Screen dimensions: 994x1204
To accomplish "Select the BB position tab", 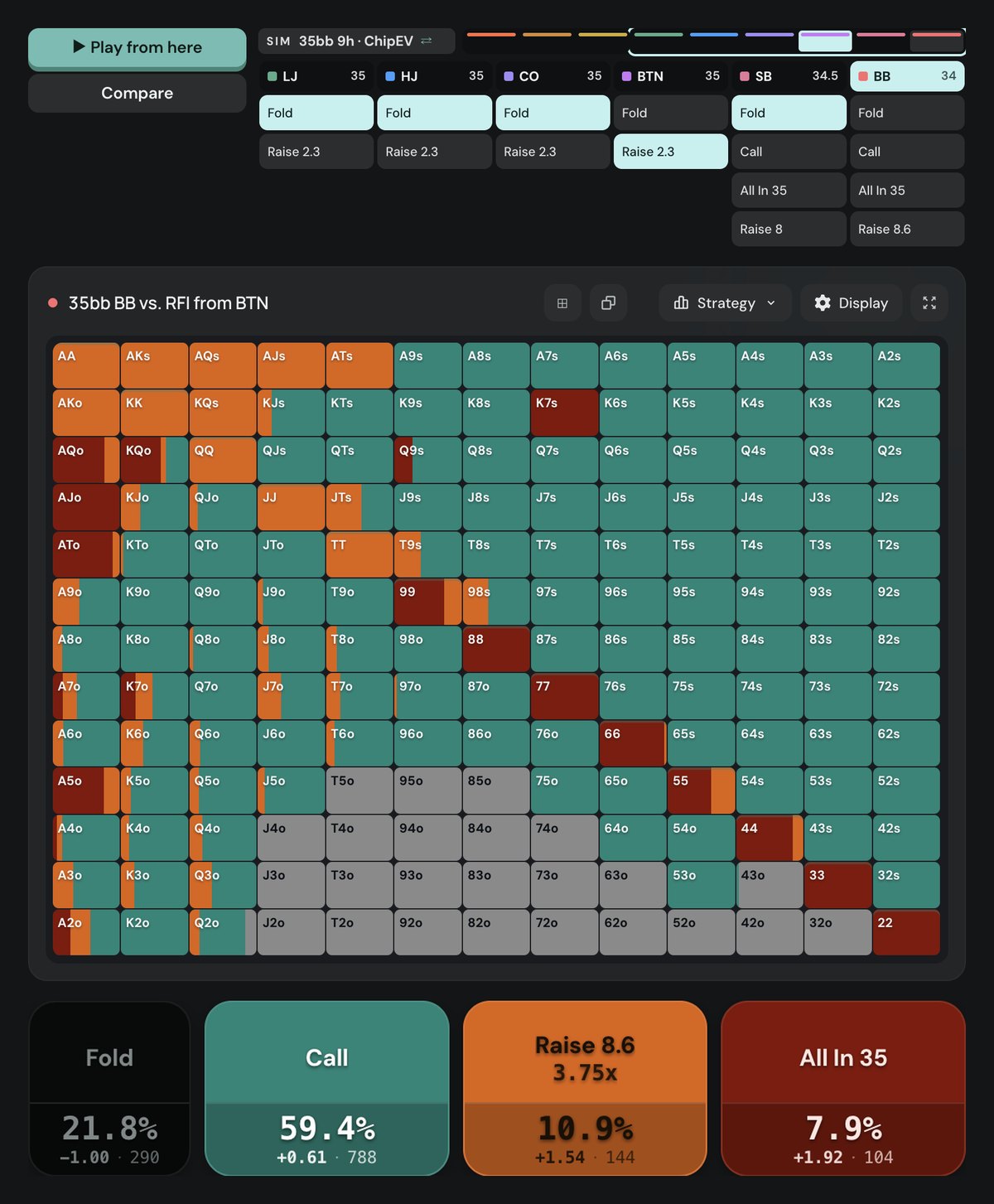I will coord(907,76).
